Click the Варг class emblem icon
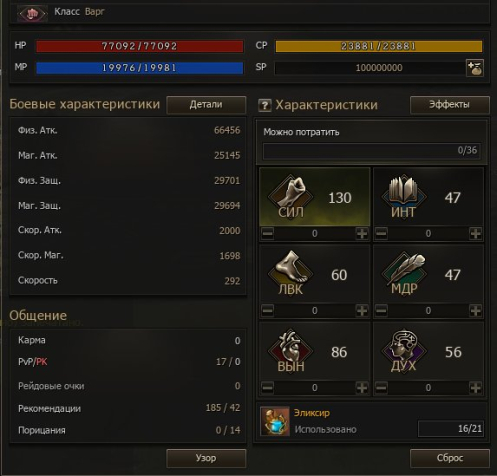497x476 pixels. [32, 14]
